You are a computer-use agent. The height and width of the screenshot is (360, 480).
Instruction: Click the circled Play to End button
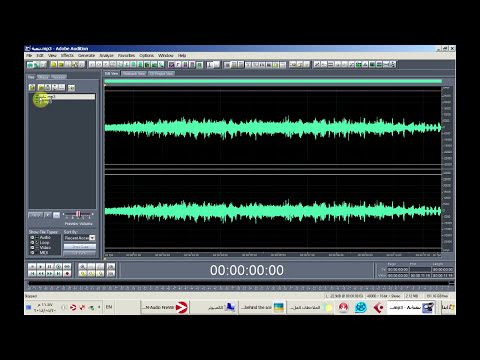pos(58,266)
